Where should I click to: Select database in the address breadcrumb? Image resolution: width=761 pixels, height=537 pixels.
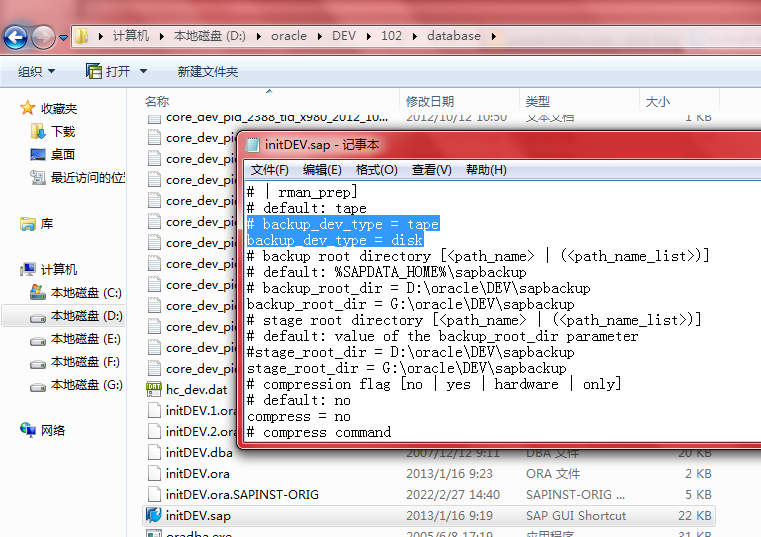pos(454,36)
